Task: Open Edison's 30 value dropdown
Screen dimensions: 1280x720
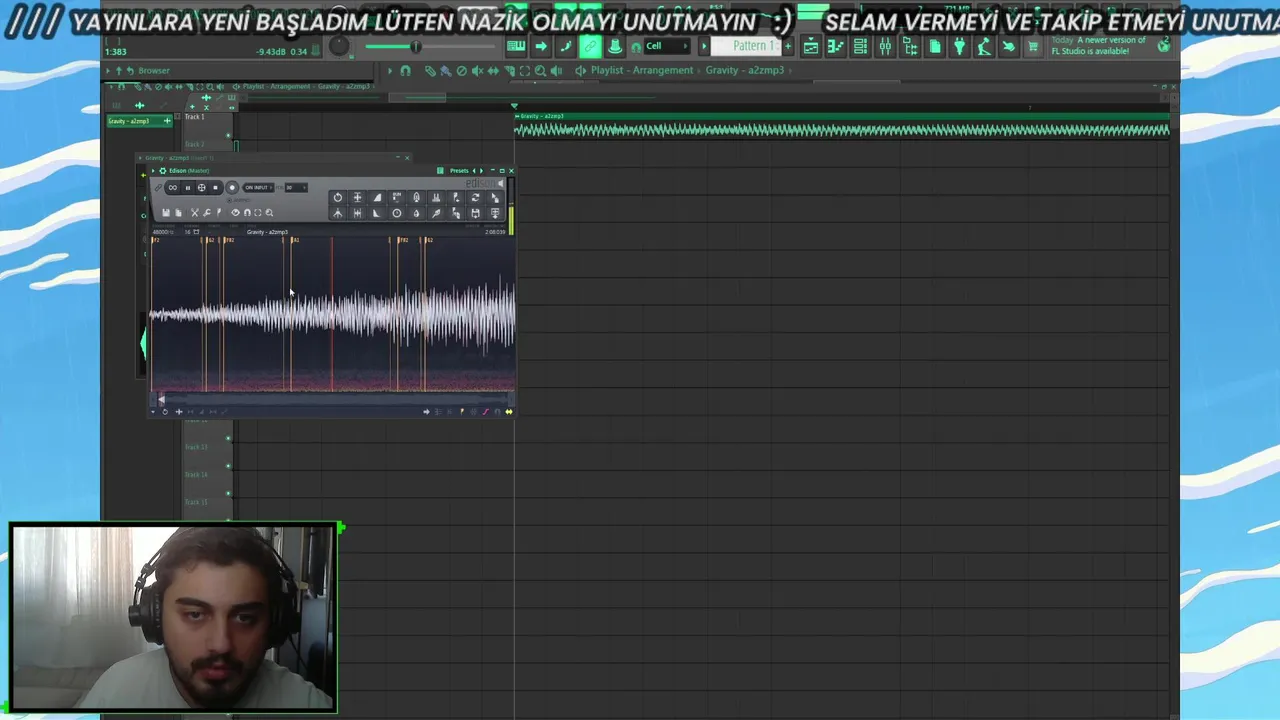Action: 296,188
